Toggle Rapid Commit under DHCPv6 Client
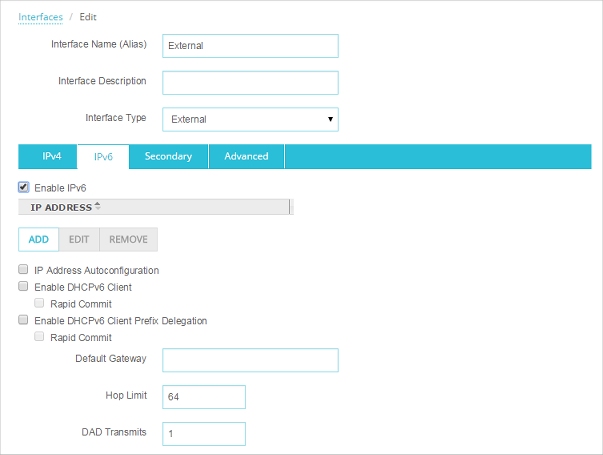 [40, 303]
